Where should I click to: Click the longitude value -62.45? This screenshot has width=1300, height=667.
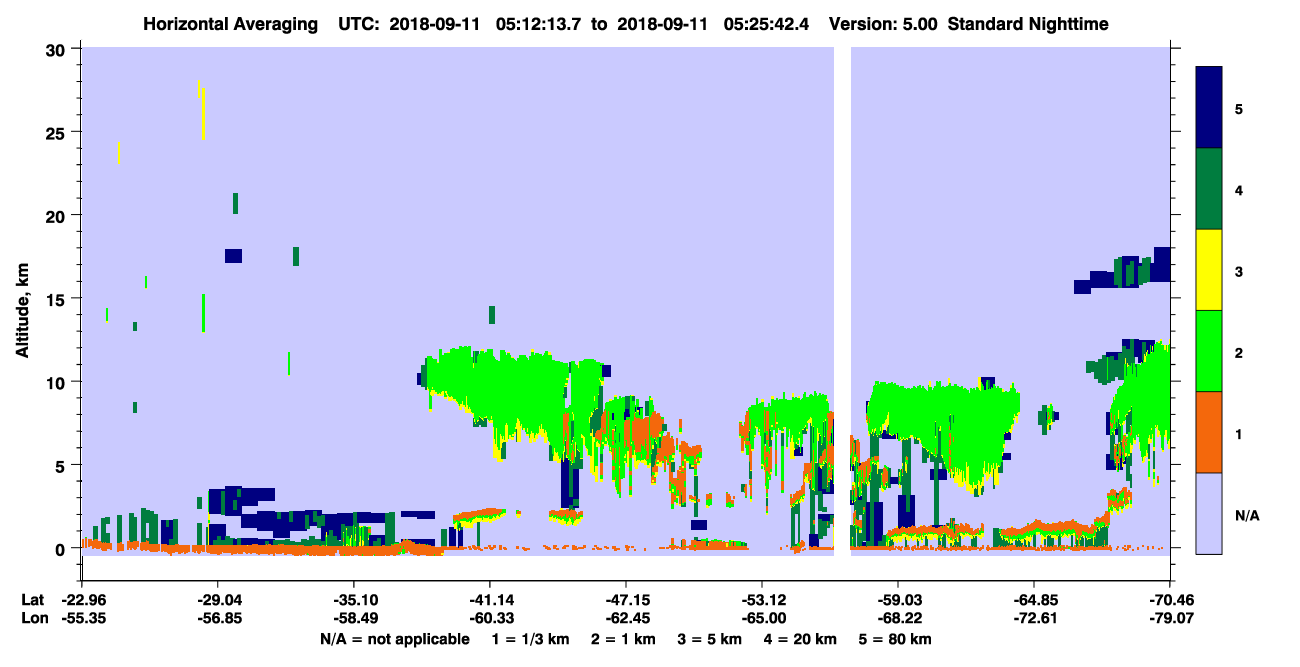point(625,618)
